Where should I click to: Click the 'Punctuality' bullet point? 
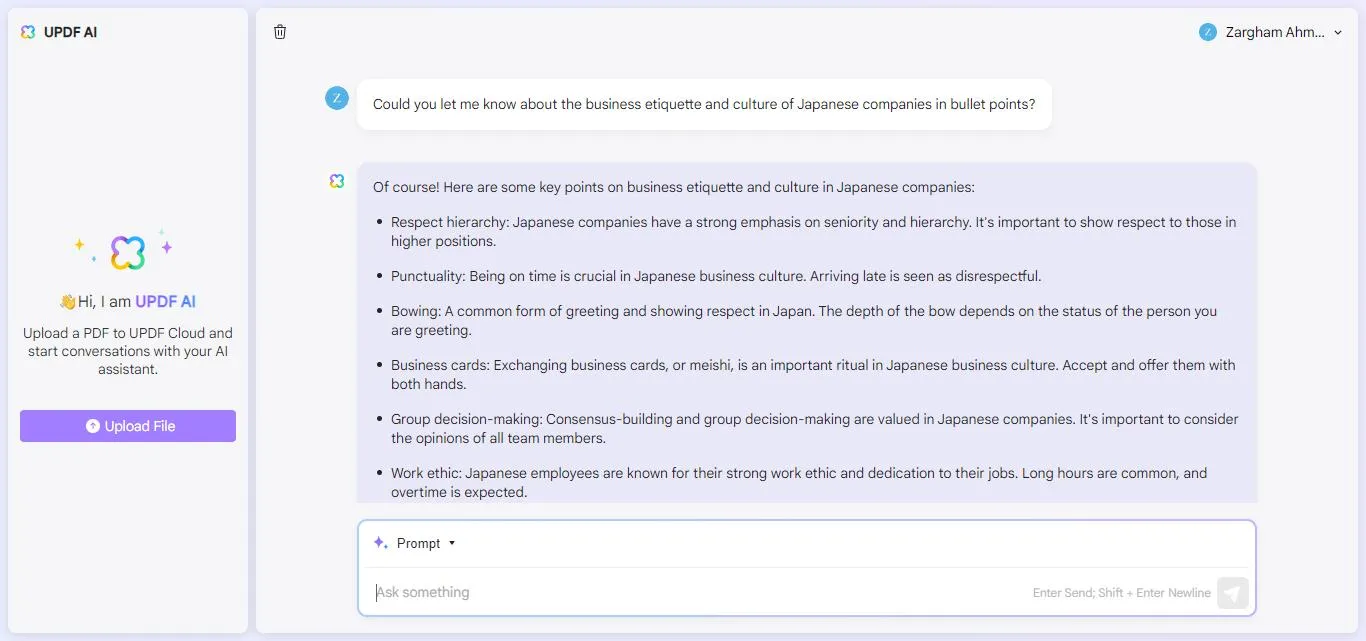pyautogui.click(x=716, y=276)
